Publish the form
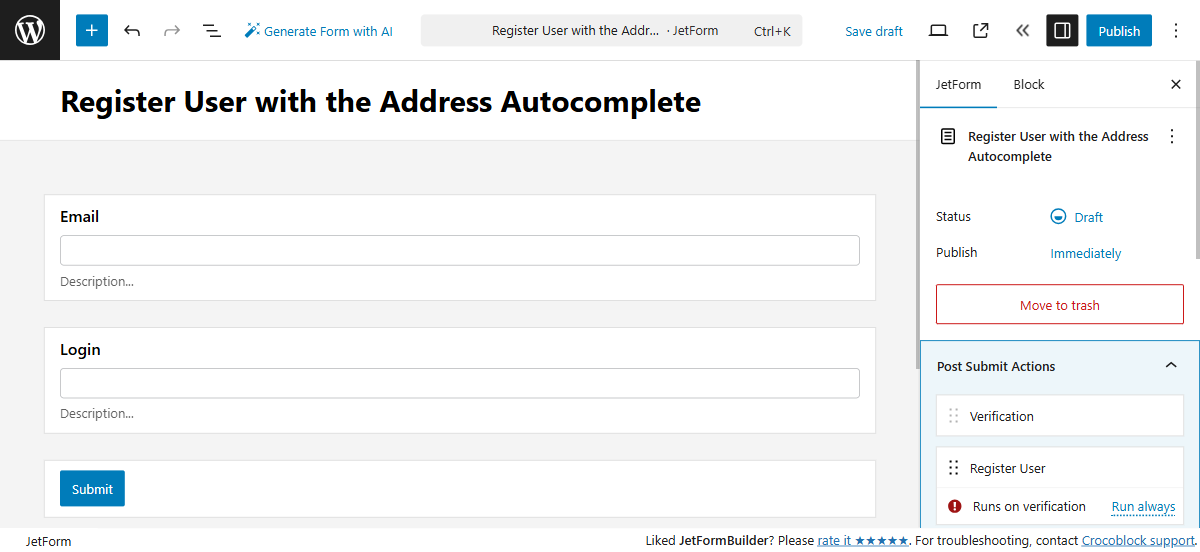The width and height of the screenshot is (1200, 552). pos(1119,31)
